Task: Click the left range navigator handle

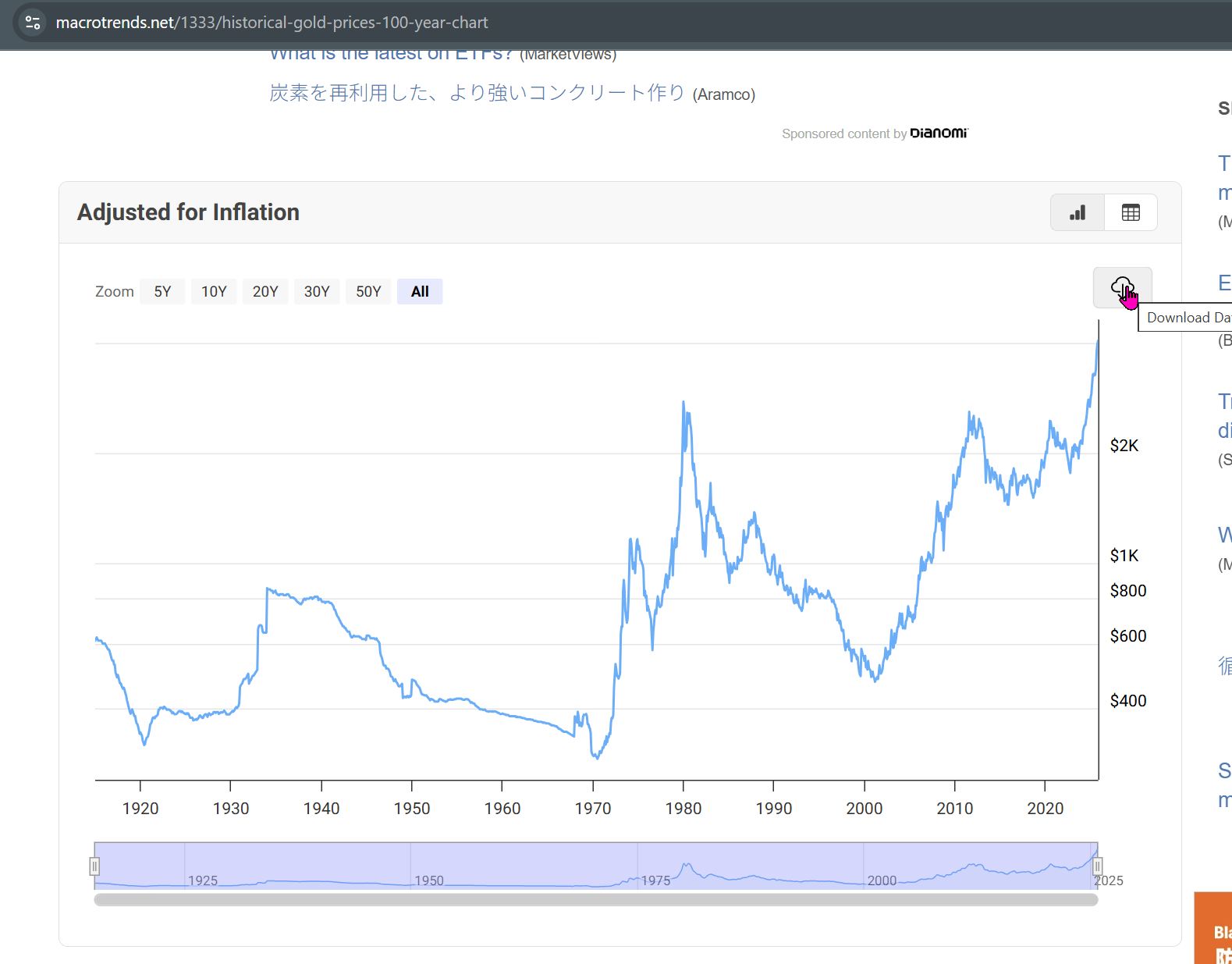Action: click(x=94, y=866)
